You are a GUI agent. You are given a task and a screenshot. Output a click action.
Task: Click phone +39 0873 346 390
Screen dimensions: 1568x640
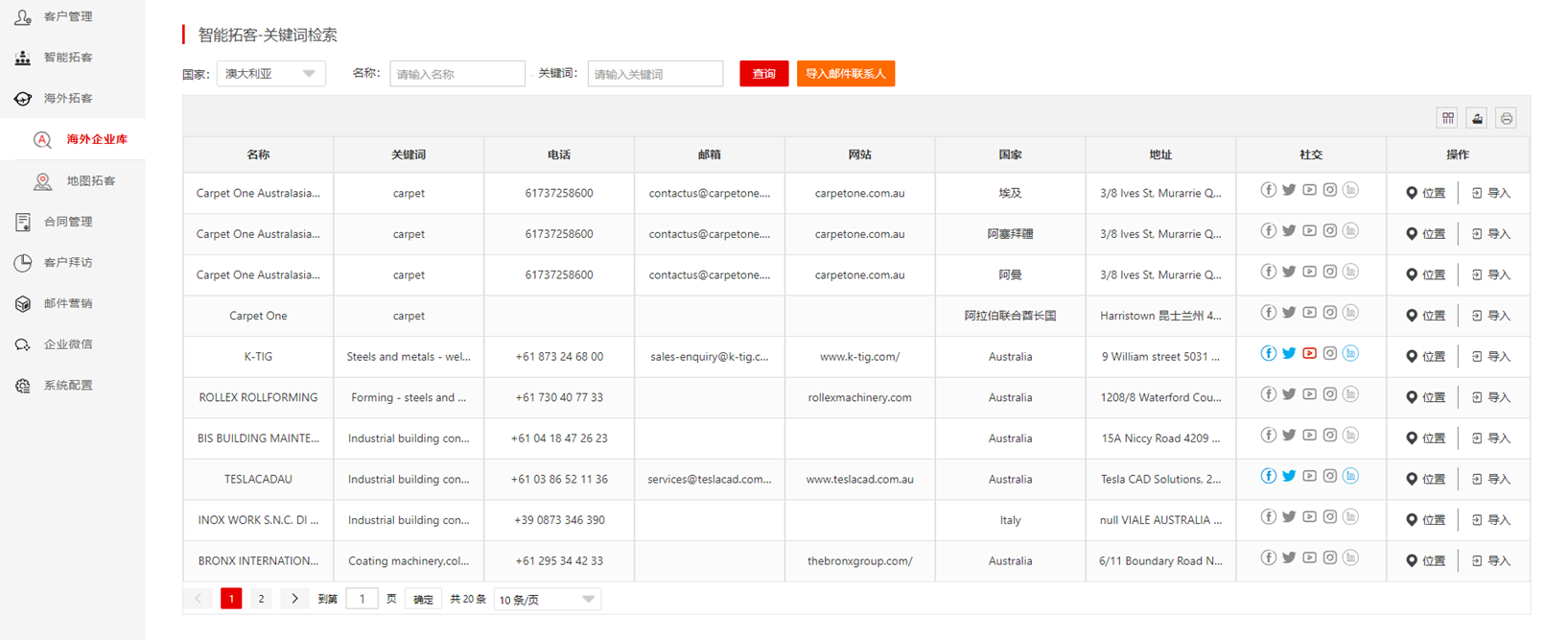pyautogui.click(x=559, y=520)
